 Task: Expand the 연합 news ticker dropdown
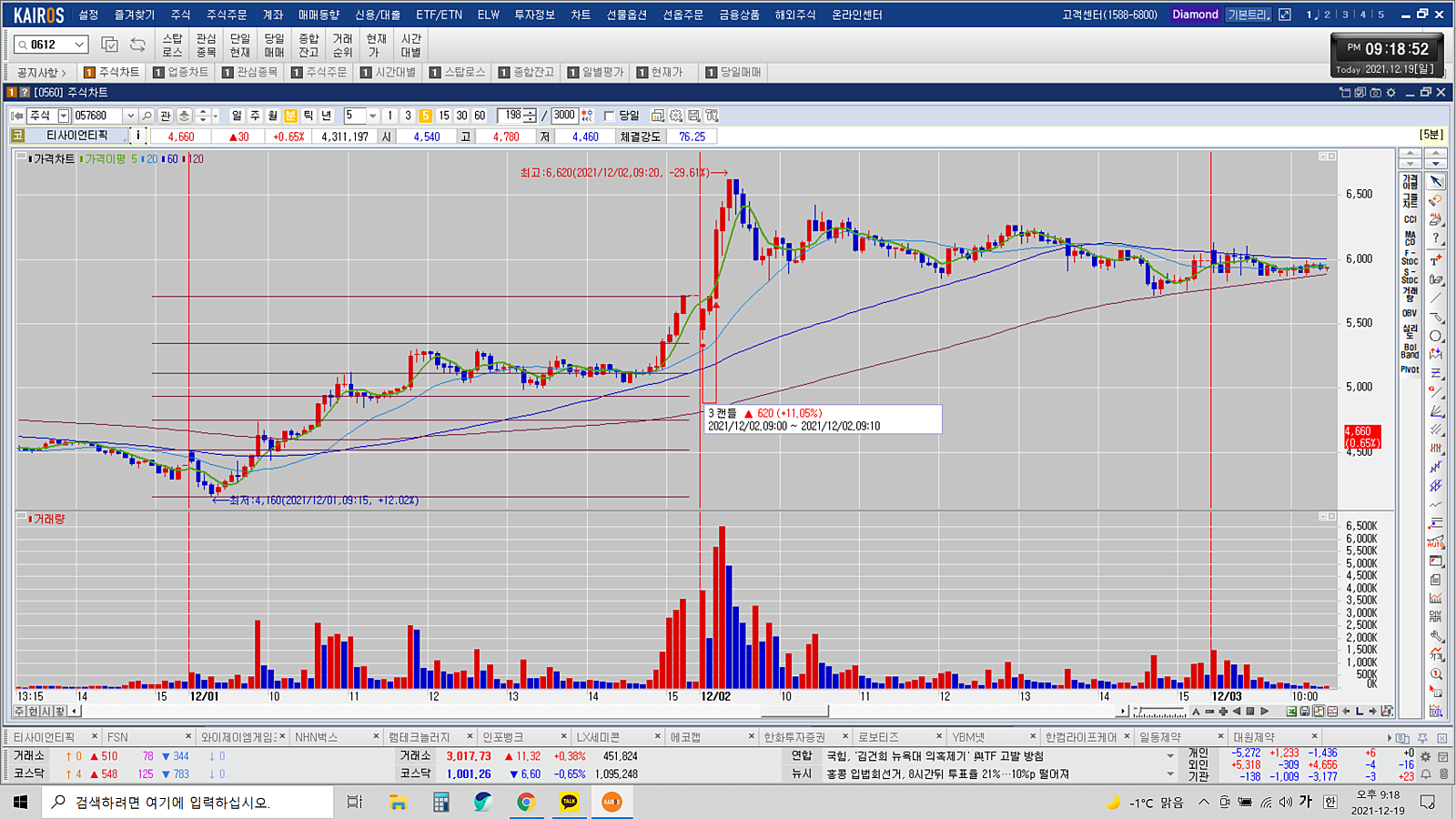1170,756
